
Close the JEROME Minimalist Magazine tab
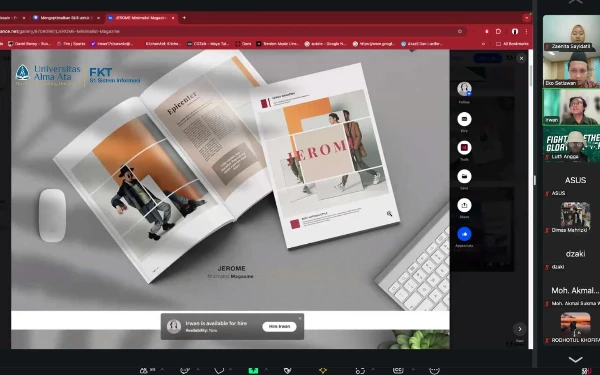(173, 18)
